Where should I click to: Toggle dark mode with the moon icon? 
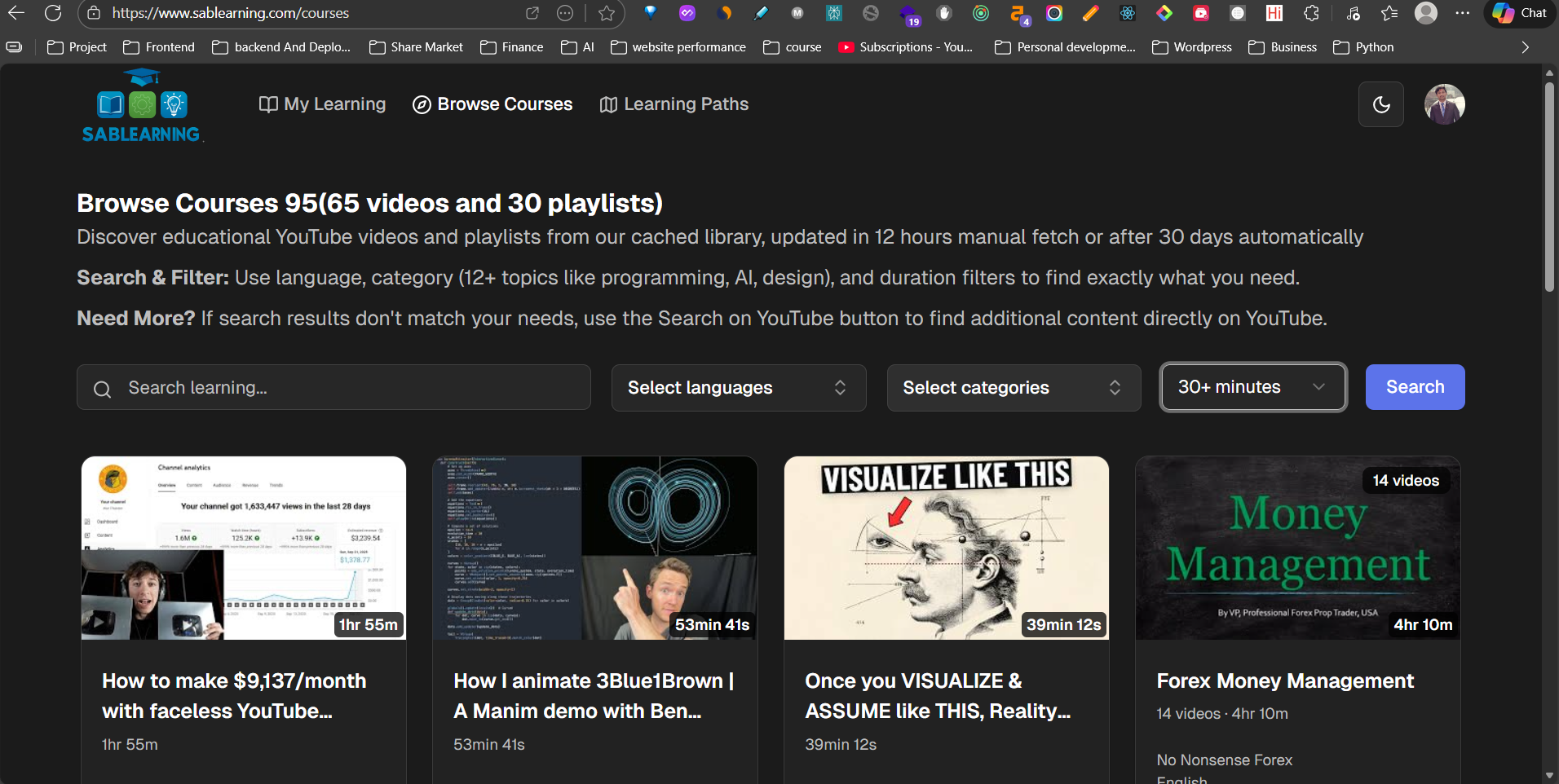(1380, 104)
